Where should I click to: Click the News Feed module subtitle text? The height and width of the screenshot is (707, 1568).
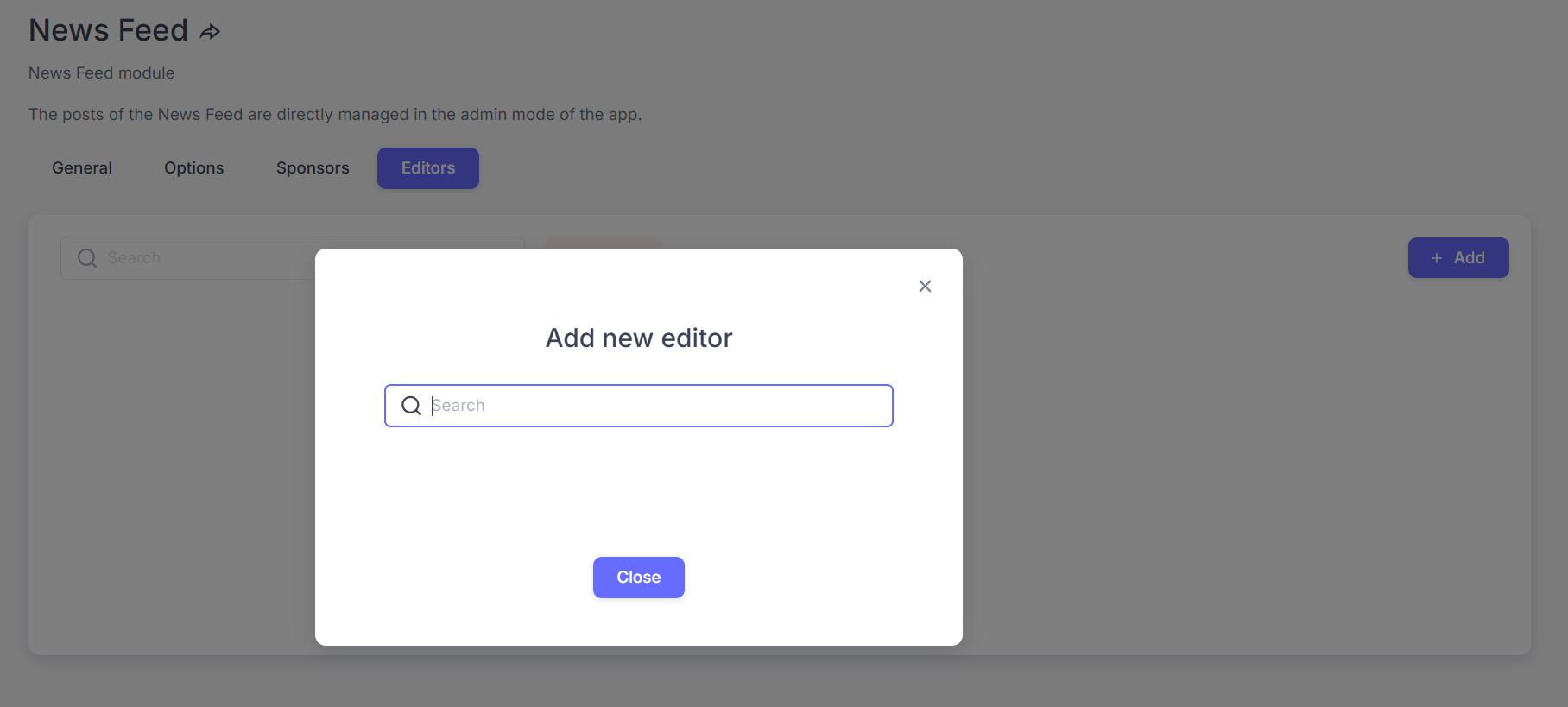point(101,73)
